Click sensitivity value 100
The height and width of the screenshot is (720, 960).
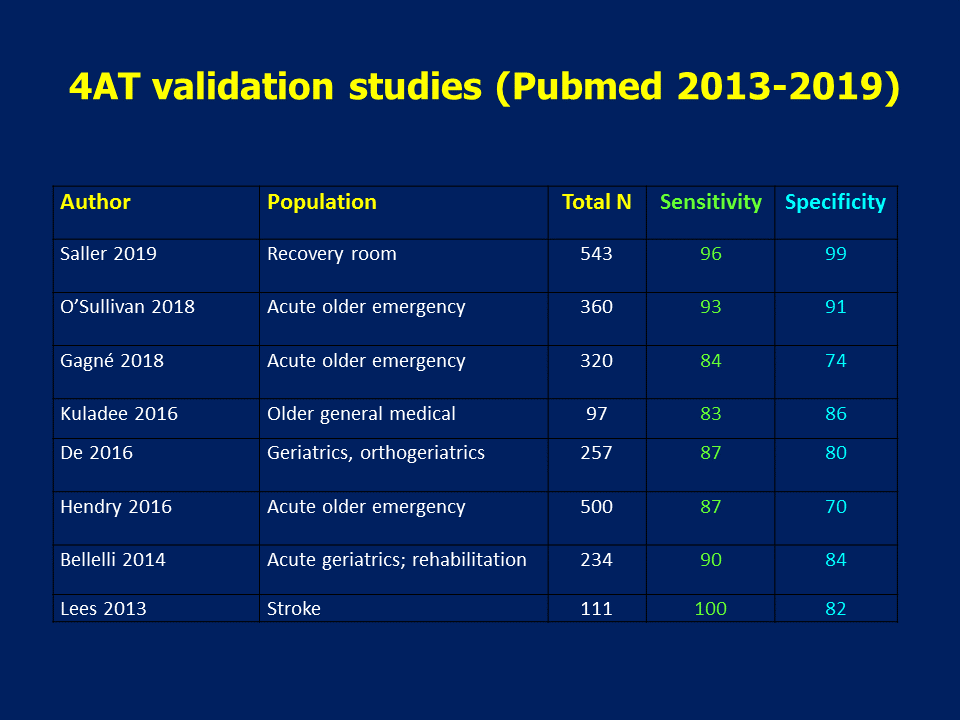tap(711, 609)
